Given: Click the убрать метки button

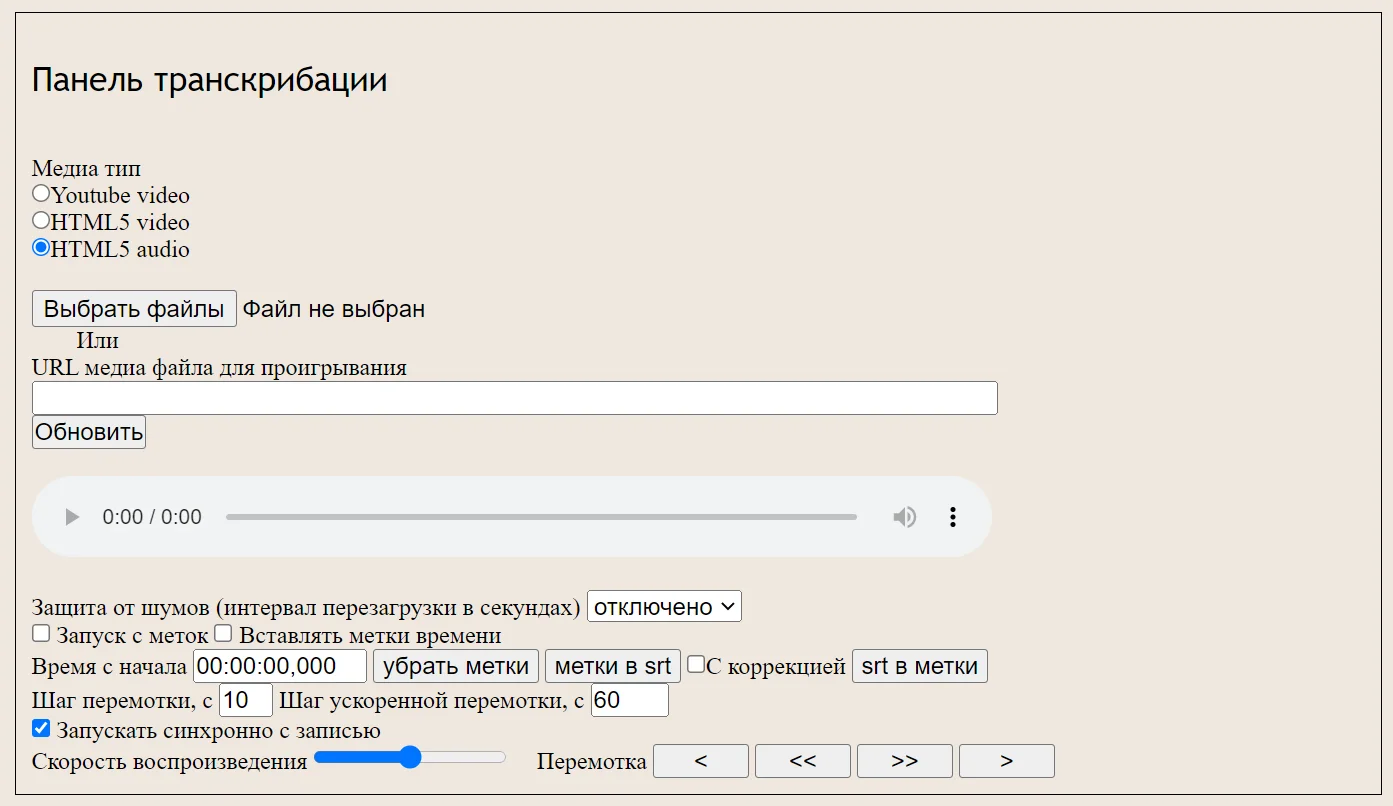Looking at the screenshot, I should [x=456, y=666].
